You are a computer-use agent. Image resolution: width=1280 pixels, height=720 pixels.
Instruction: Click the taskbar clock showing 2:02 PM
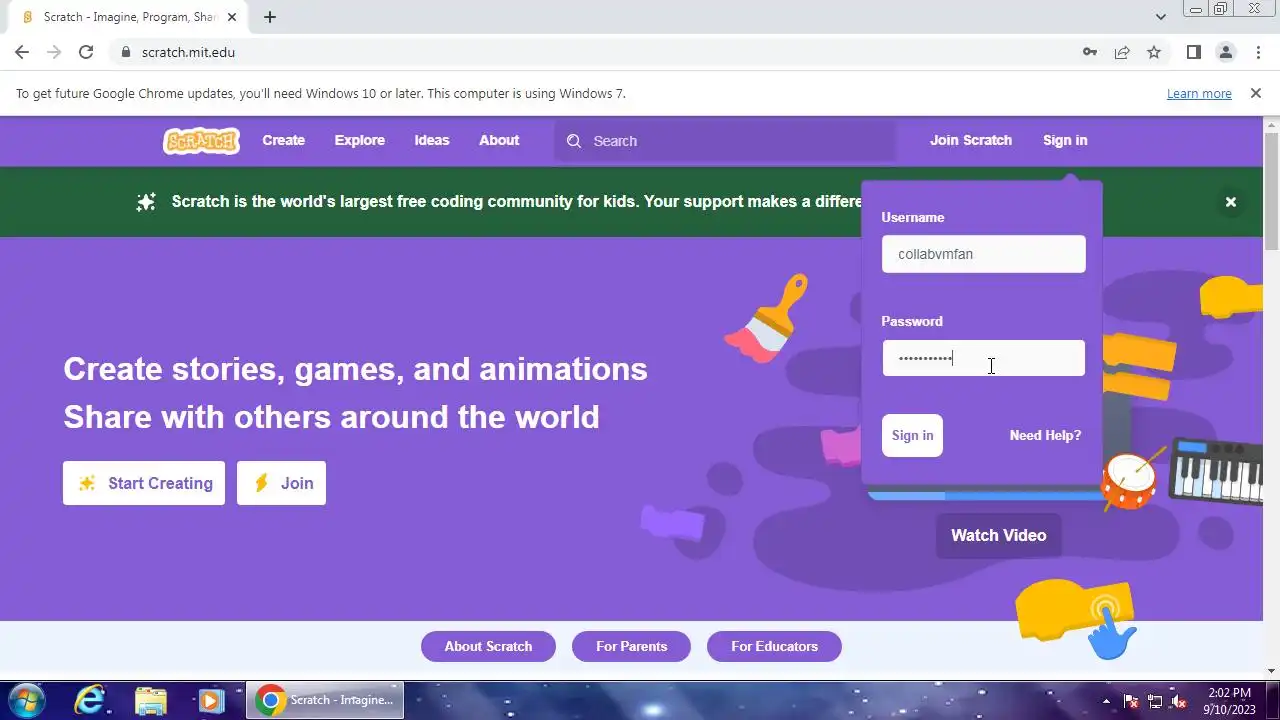coord(1229,701)
